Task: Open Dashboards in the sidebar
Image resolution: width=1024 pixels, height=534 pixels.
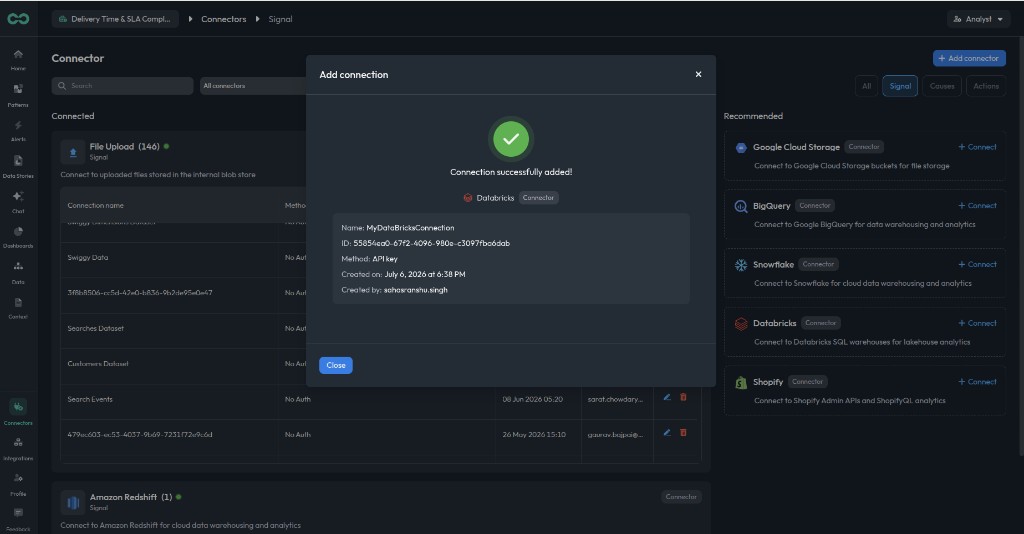Action: (x=18, y=237)
